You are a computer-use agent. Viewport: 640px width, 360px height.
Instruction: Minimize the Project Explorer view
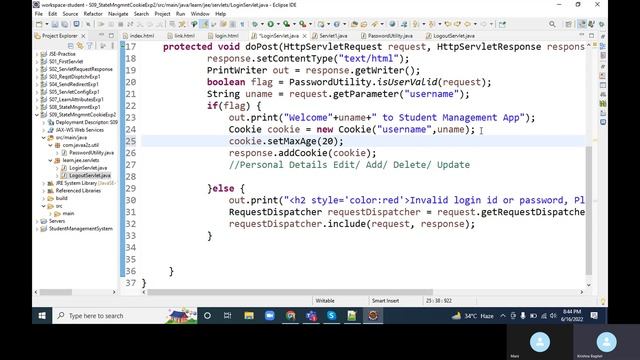click(101, 35)
